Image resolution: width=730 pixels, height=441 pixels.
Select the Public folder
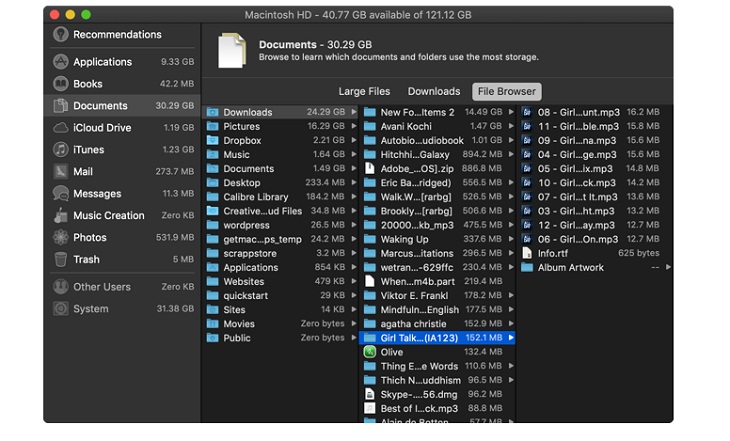(281, 338)
